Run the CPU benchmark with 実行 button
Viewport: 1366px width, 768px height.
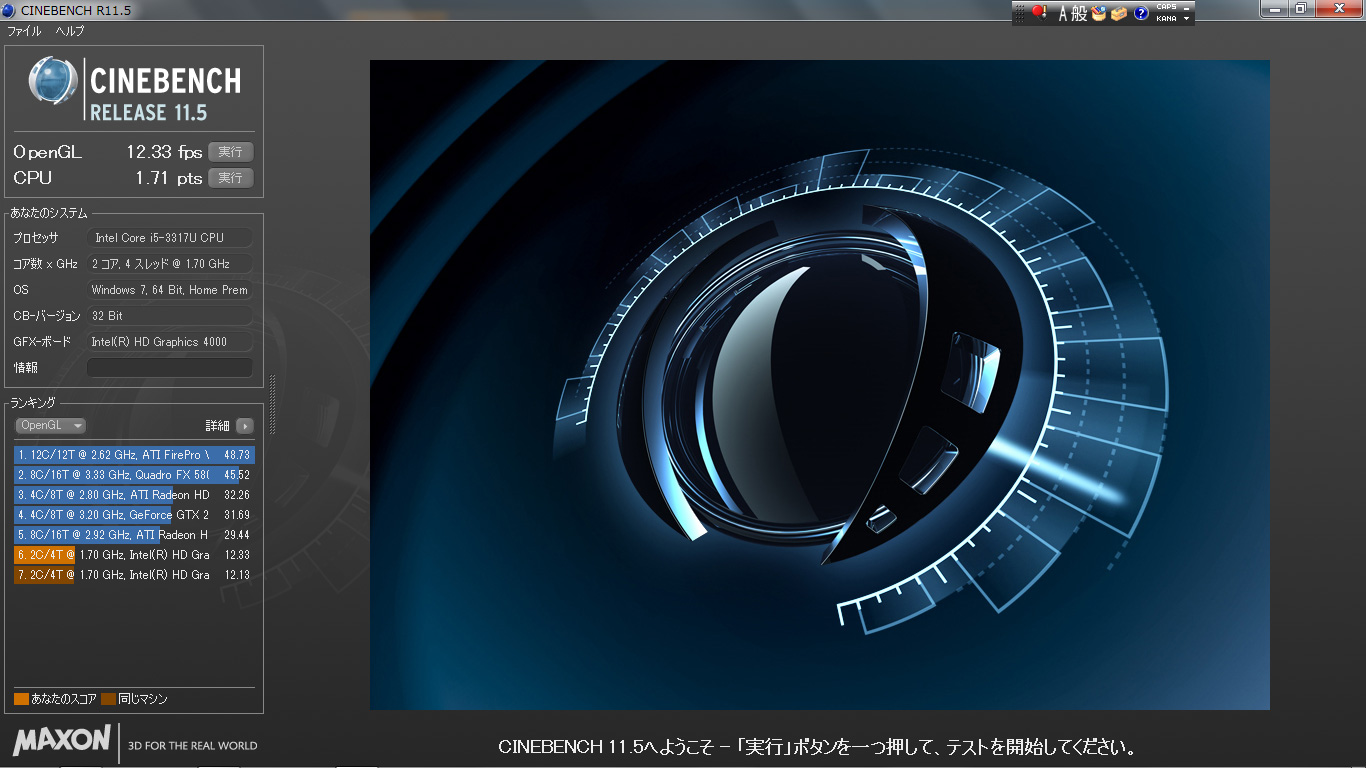pos(230,178)
